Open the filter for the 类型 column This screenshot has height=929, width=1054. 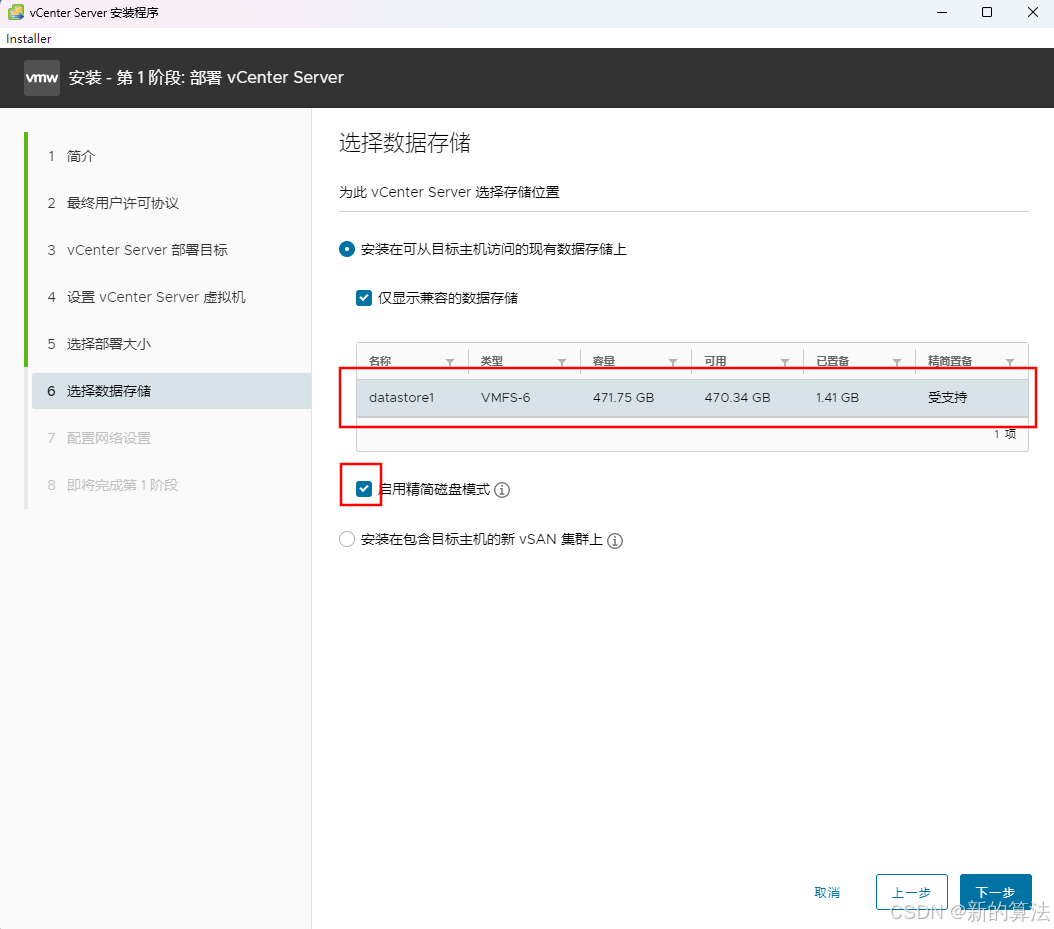(561, 362)
